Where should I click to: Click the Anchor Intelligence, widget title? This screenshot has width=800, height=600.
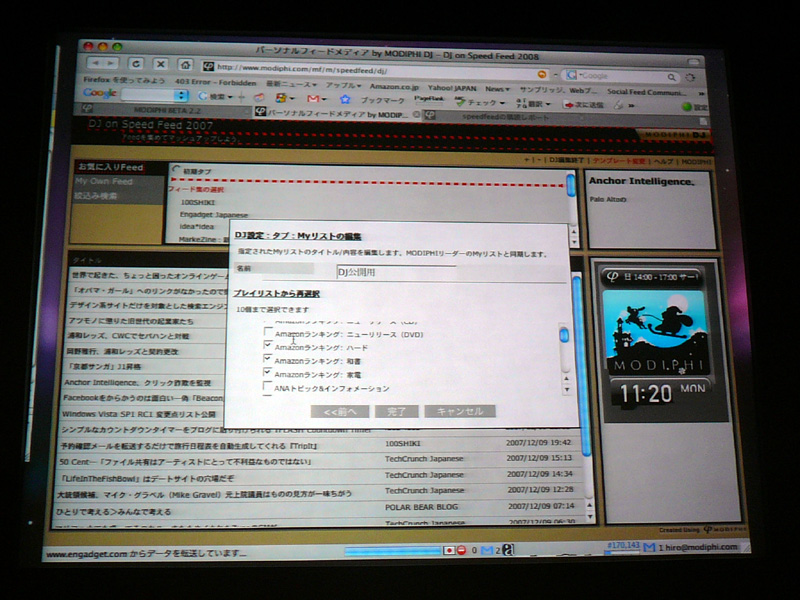(641, 181)
